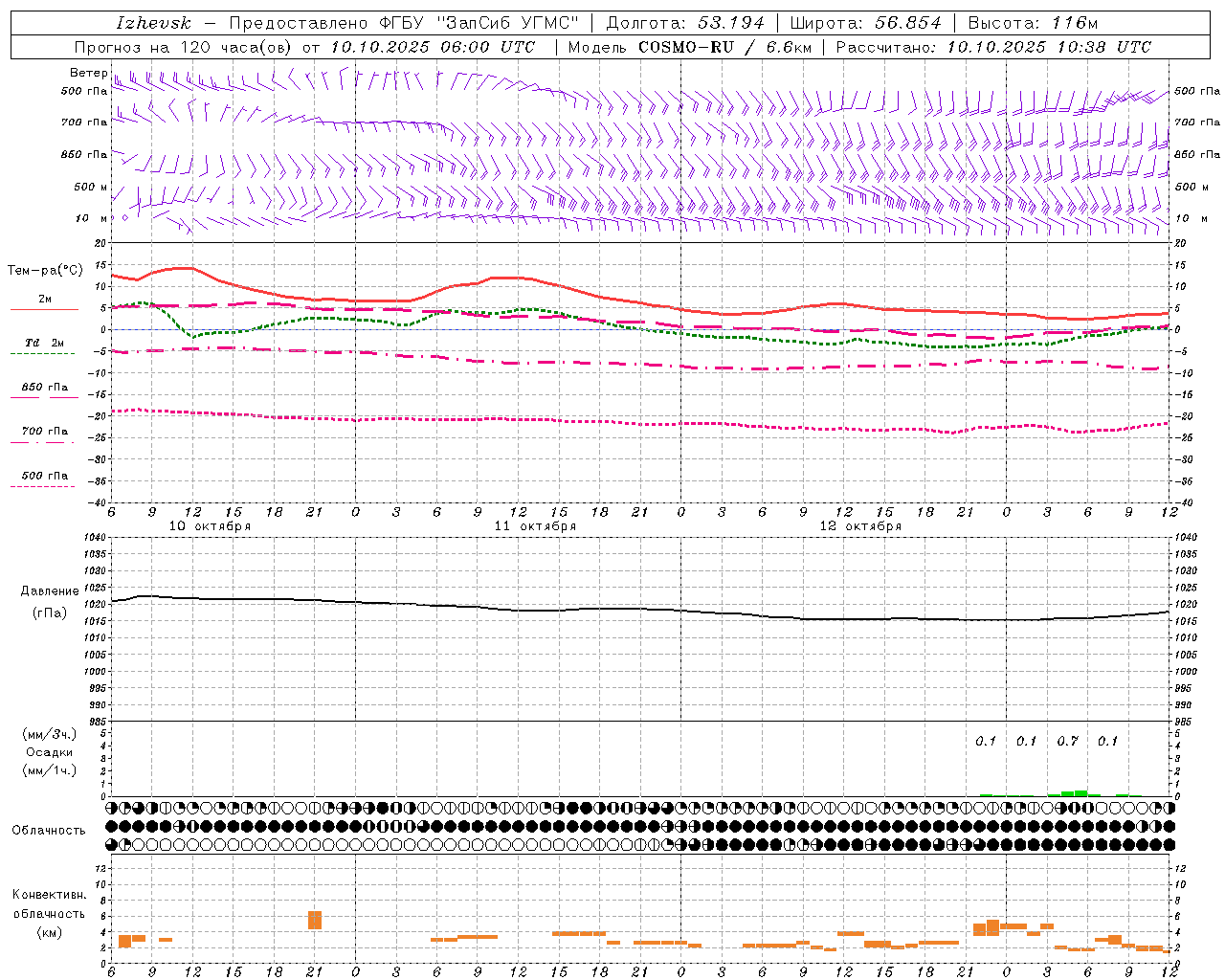Image resolution: width=1225 pixels, height=980 pixels.
Task: Click the Td 2м dew point legend label
Action: [x=44, y=343]
